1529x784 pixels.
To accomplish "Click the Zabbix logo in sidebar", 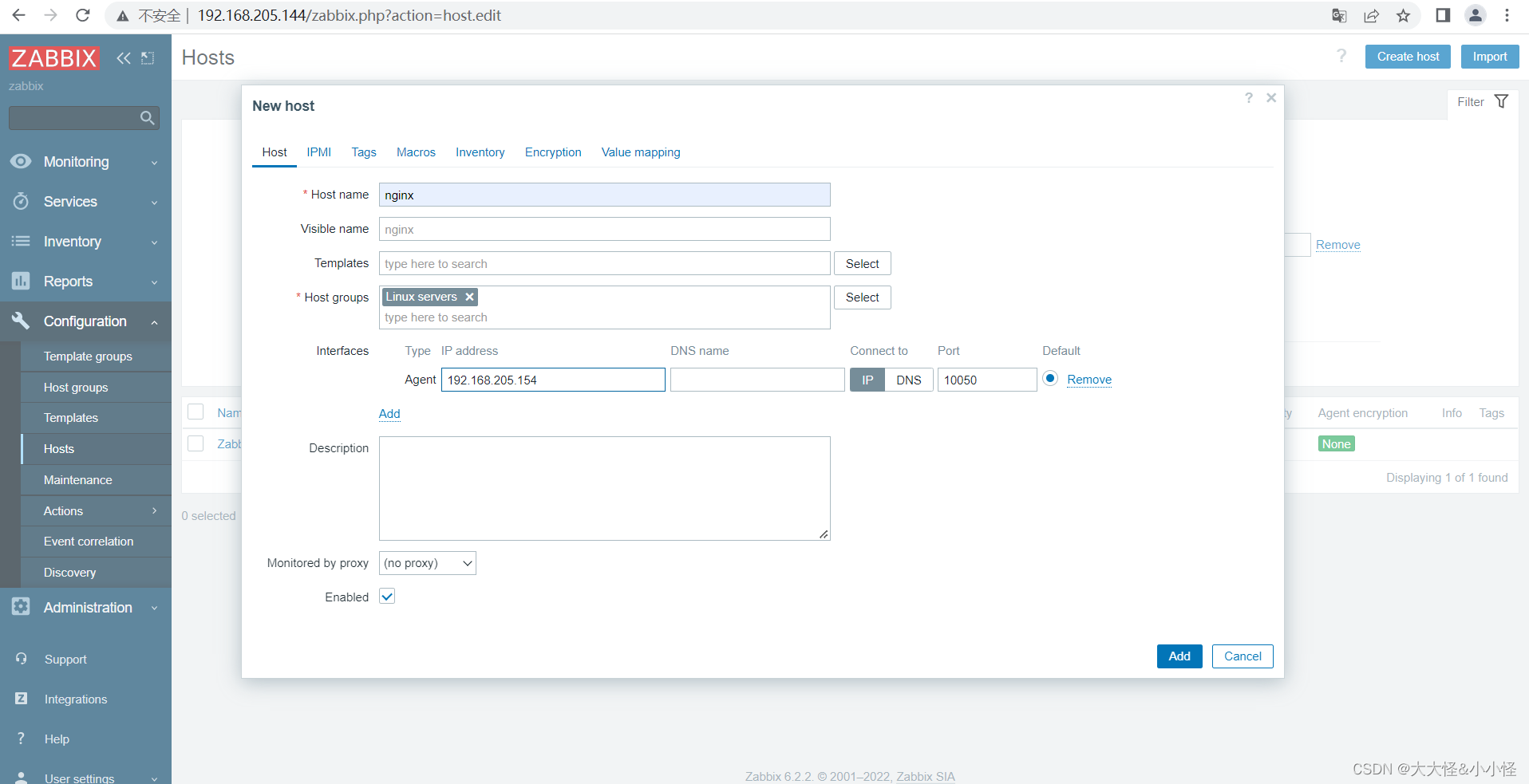I will [x=54, y=57].
